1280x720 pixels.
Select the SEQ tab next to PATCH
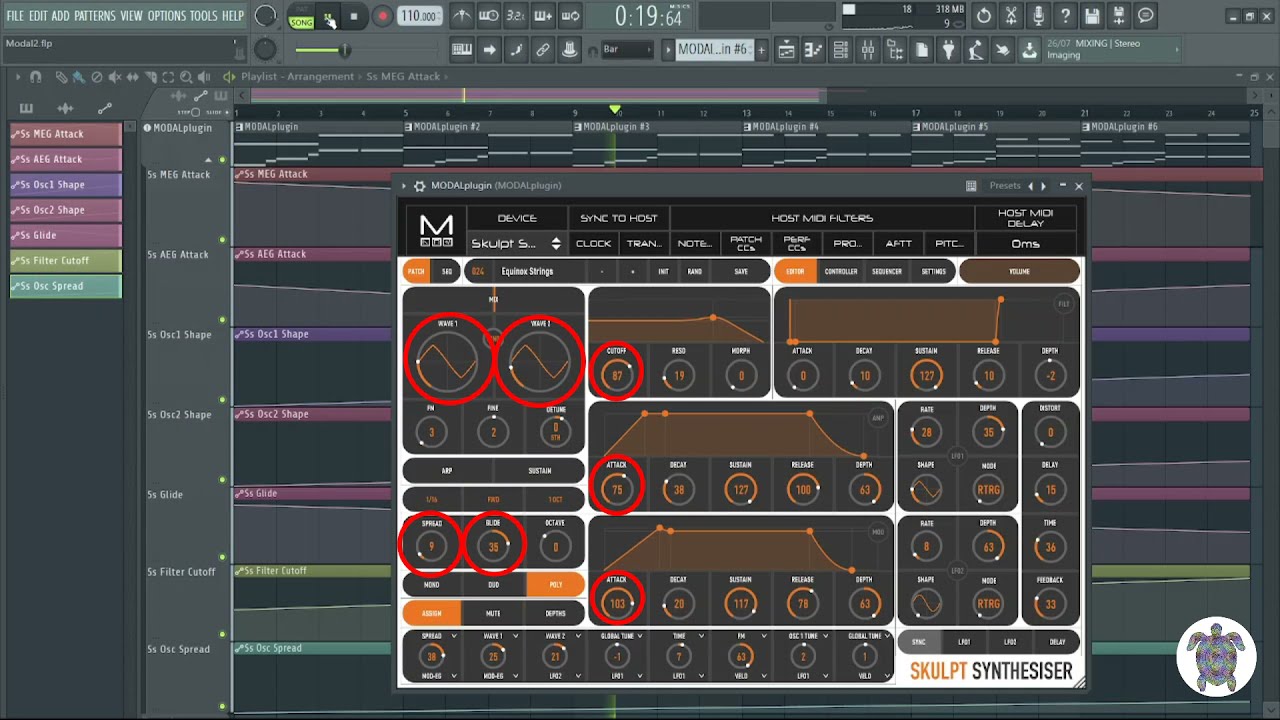[447, 271]
